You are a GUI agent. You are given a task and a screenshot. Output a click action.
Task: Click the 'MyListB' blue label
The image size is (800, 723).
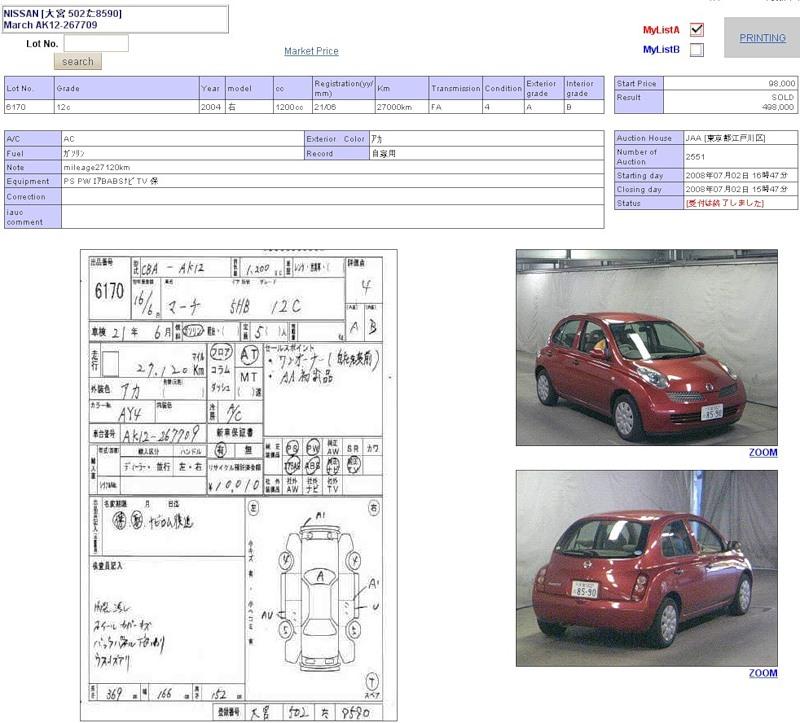(x=661, y=49)
